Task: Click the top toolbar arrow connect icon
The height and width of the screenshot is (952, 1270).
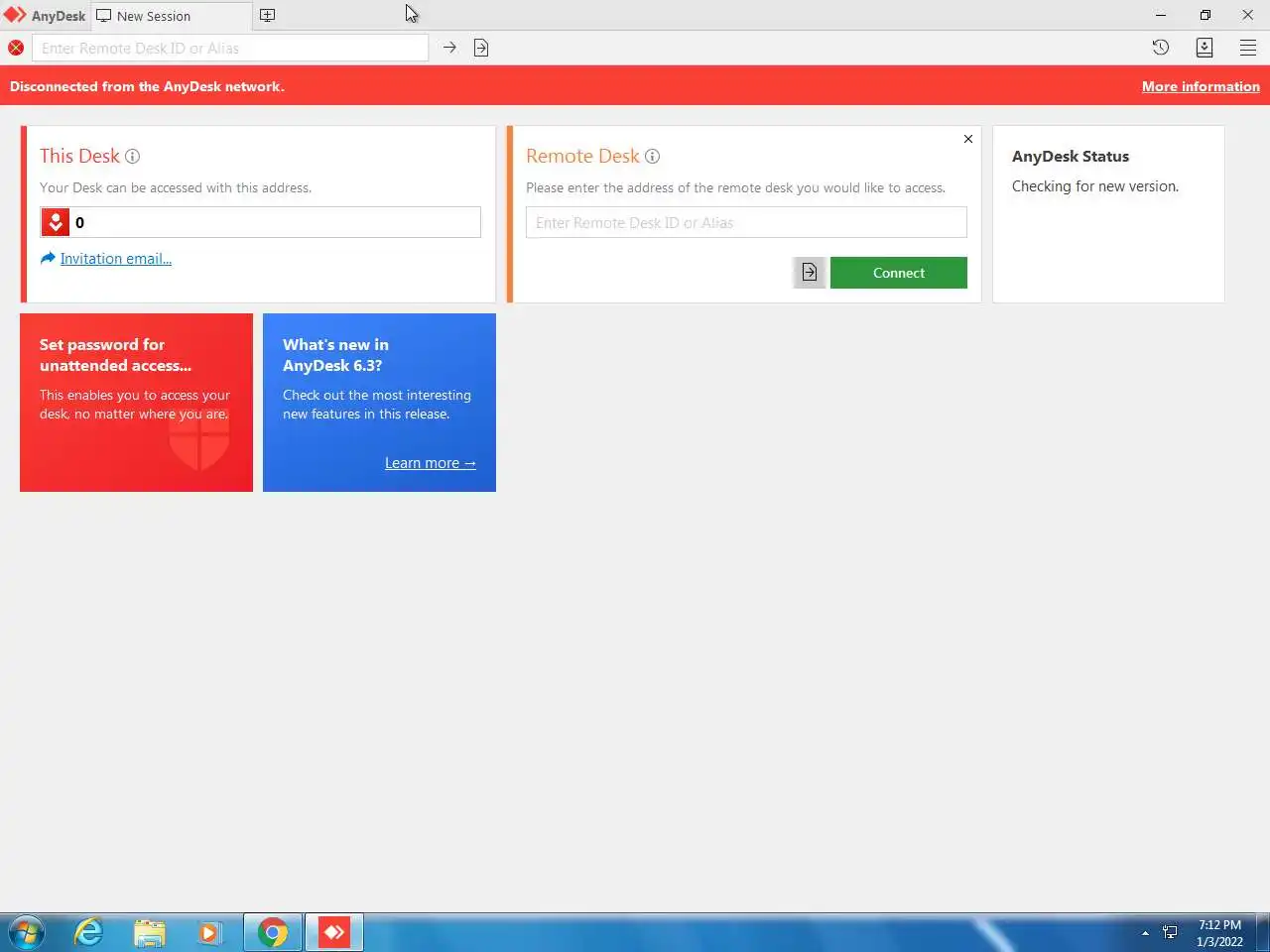Action: click(x=449, y=48)
